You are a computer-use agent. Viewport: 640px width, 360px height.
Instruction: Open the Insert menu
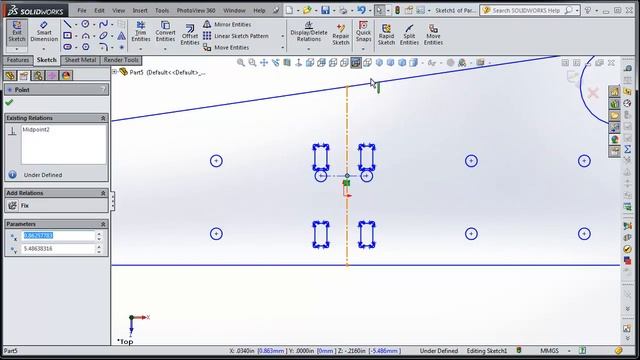(140, 10)
